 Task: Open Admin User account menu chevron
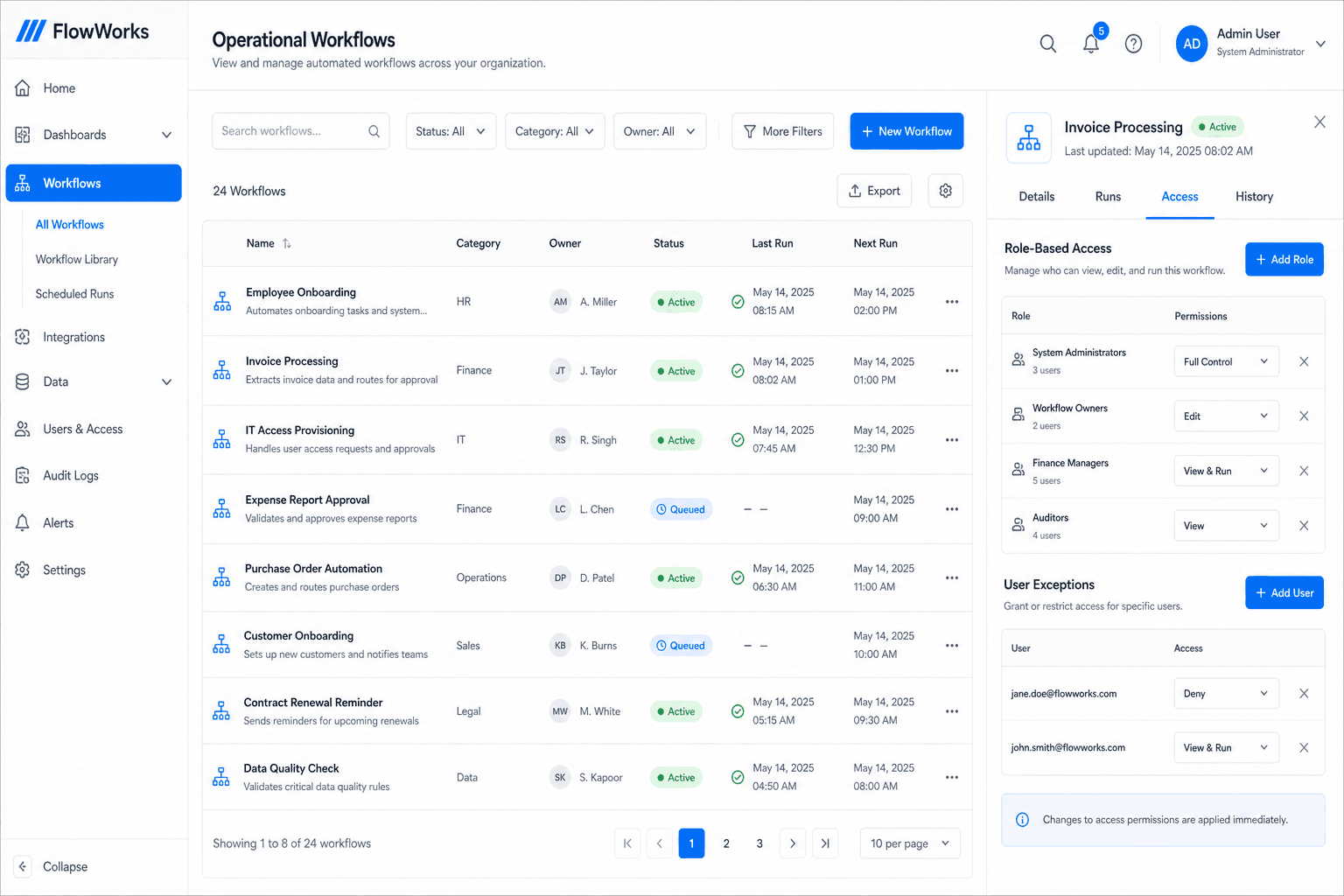[1321, 44]
